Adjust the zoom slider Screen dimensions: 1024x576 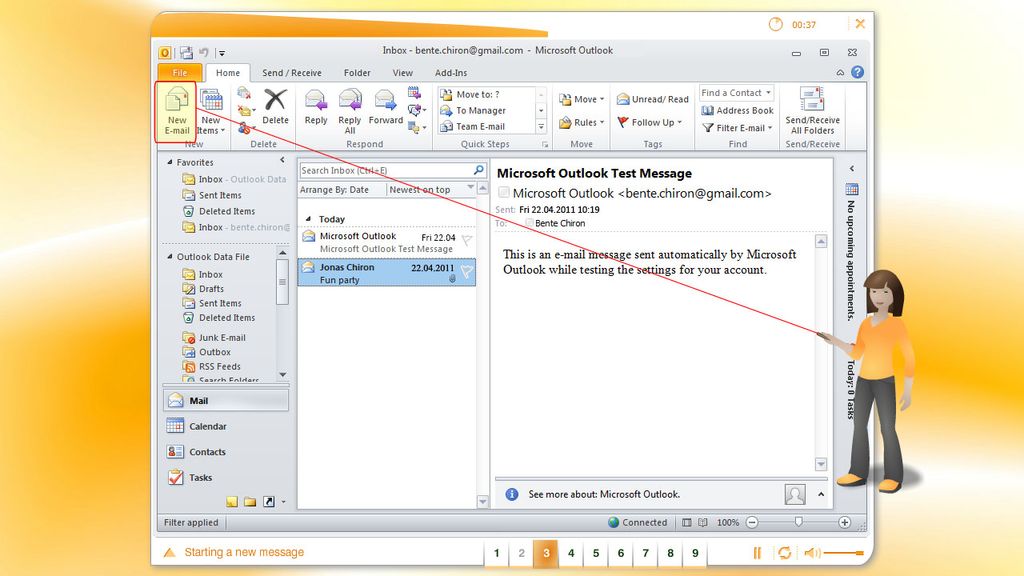tap(798, 522)
